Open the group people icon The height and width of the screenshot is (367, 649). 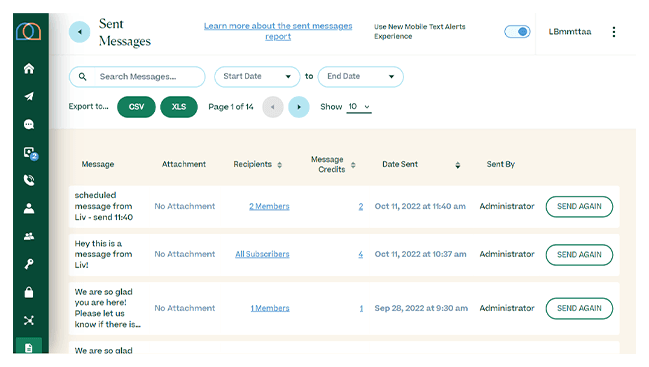(29, 236)
